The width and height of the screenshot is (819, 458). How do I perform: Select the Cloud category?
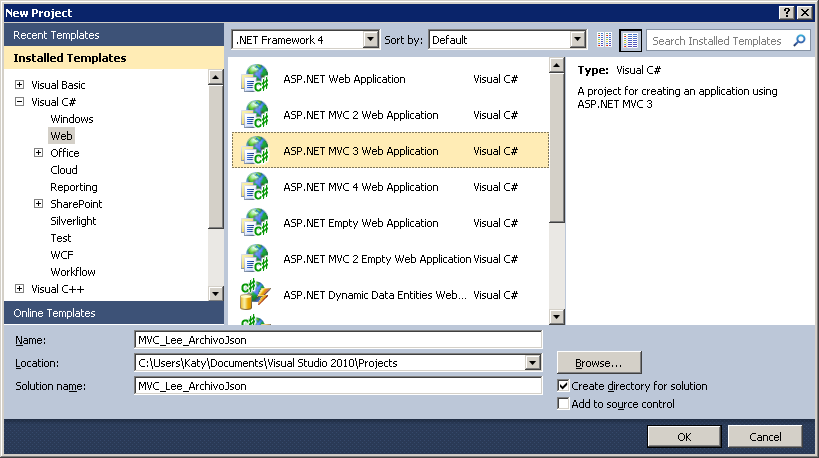coord(64,170)
